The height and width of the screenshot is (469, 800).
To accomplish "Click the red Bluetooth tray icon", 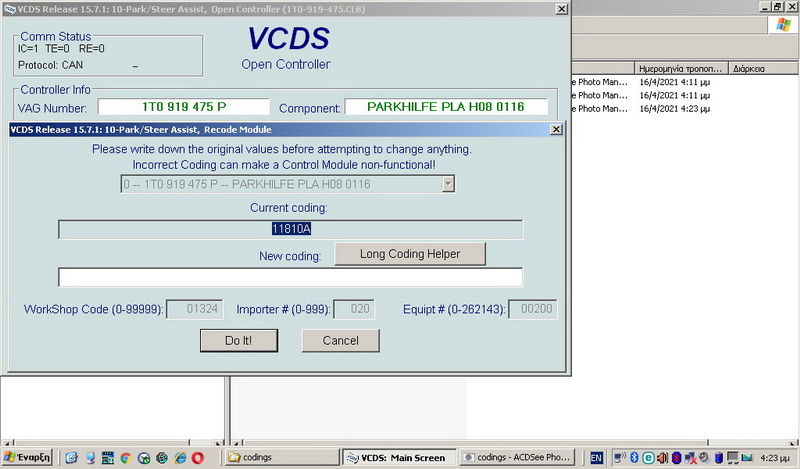I will point(677,458).
